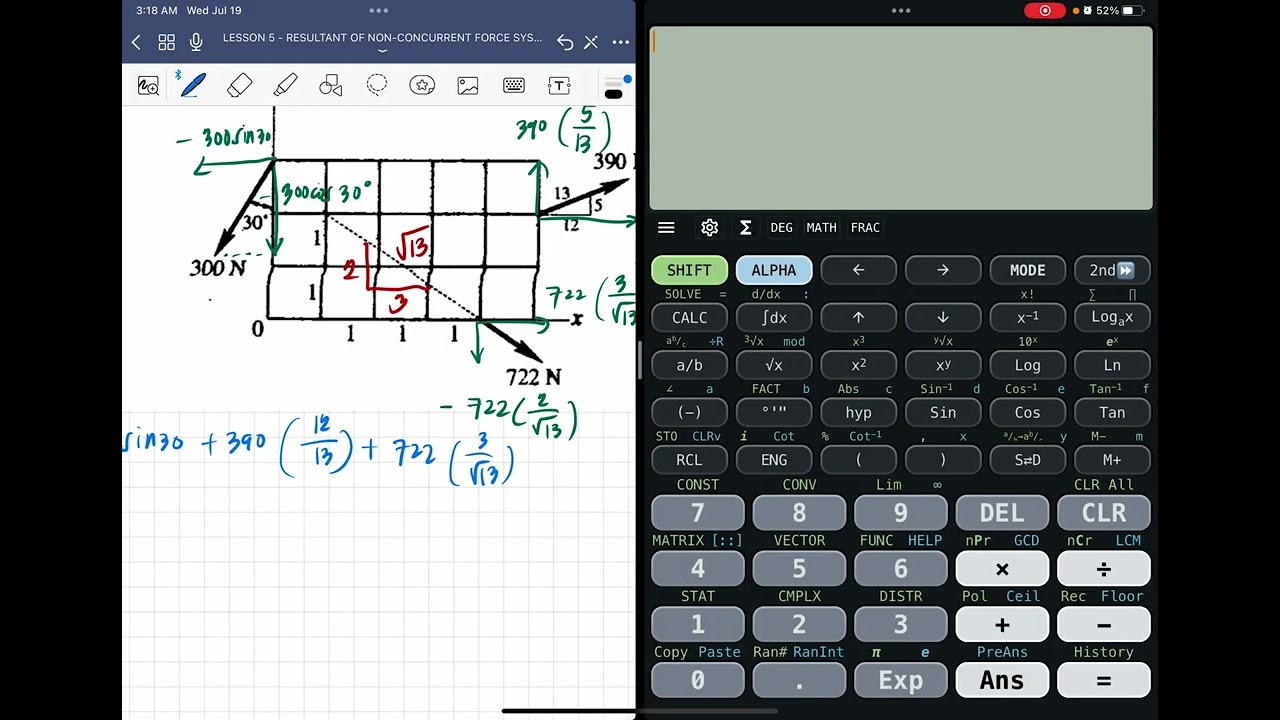The image size is (1280, 720).
Task: Switch to the 2nd keypad page
Action: [1112, 270]
